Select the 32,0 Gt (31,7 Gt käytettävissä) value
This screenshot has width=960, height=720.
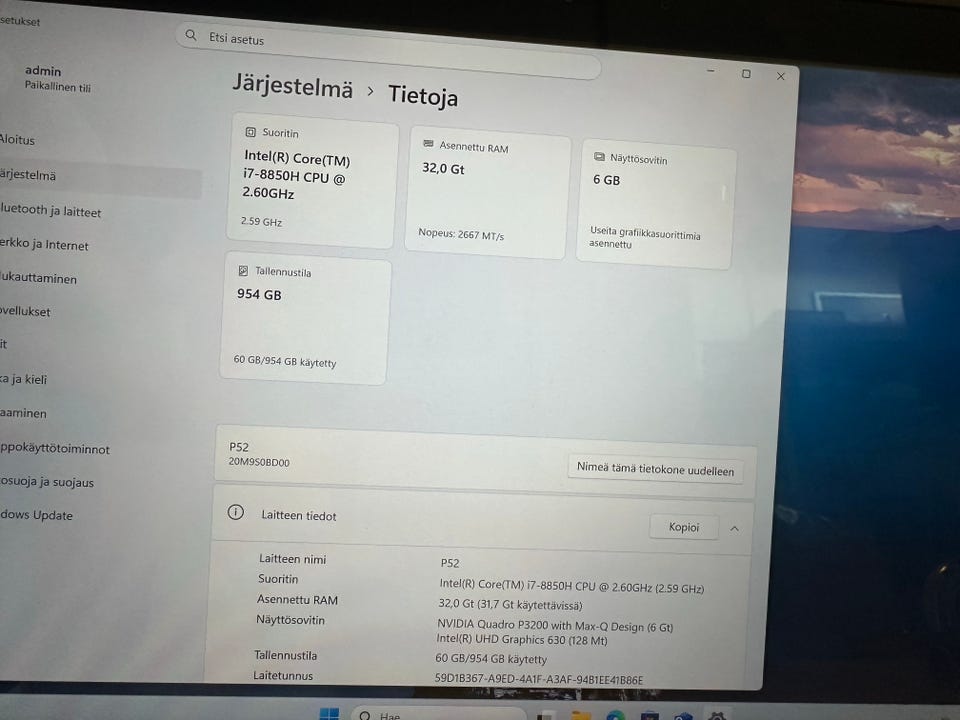[x=510, y=604]
